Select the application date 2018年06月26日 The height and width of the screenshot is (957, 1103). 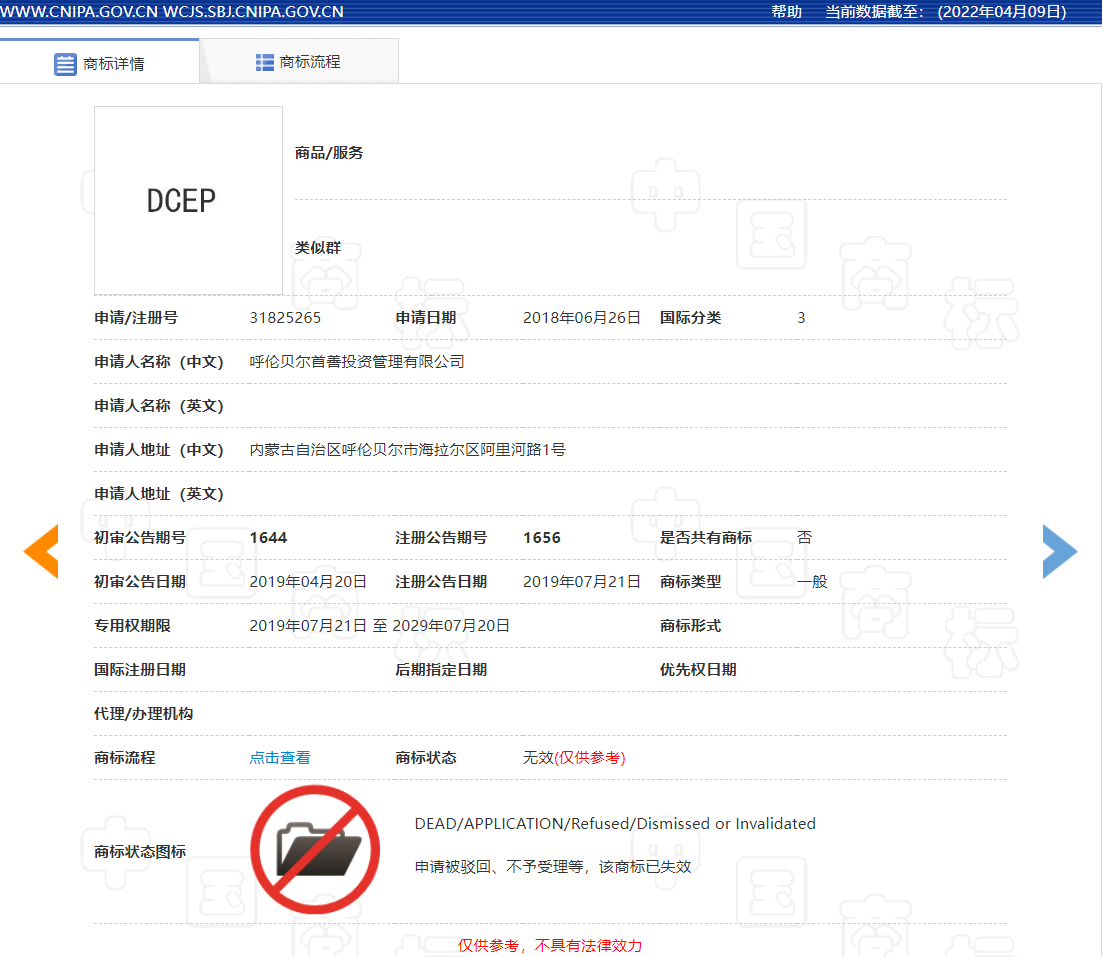point(582,318)
